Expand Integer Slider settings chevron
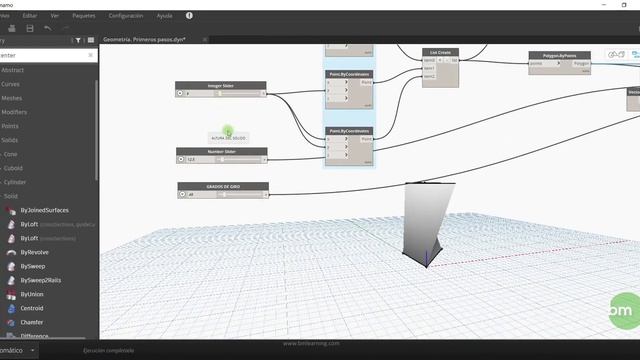The height and width of the screenshot is (360, 640). click(x=180, y=93)
